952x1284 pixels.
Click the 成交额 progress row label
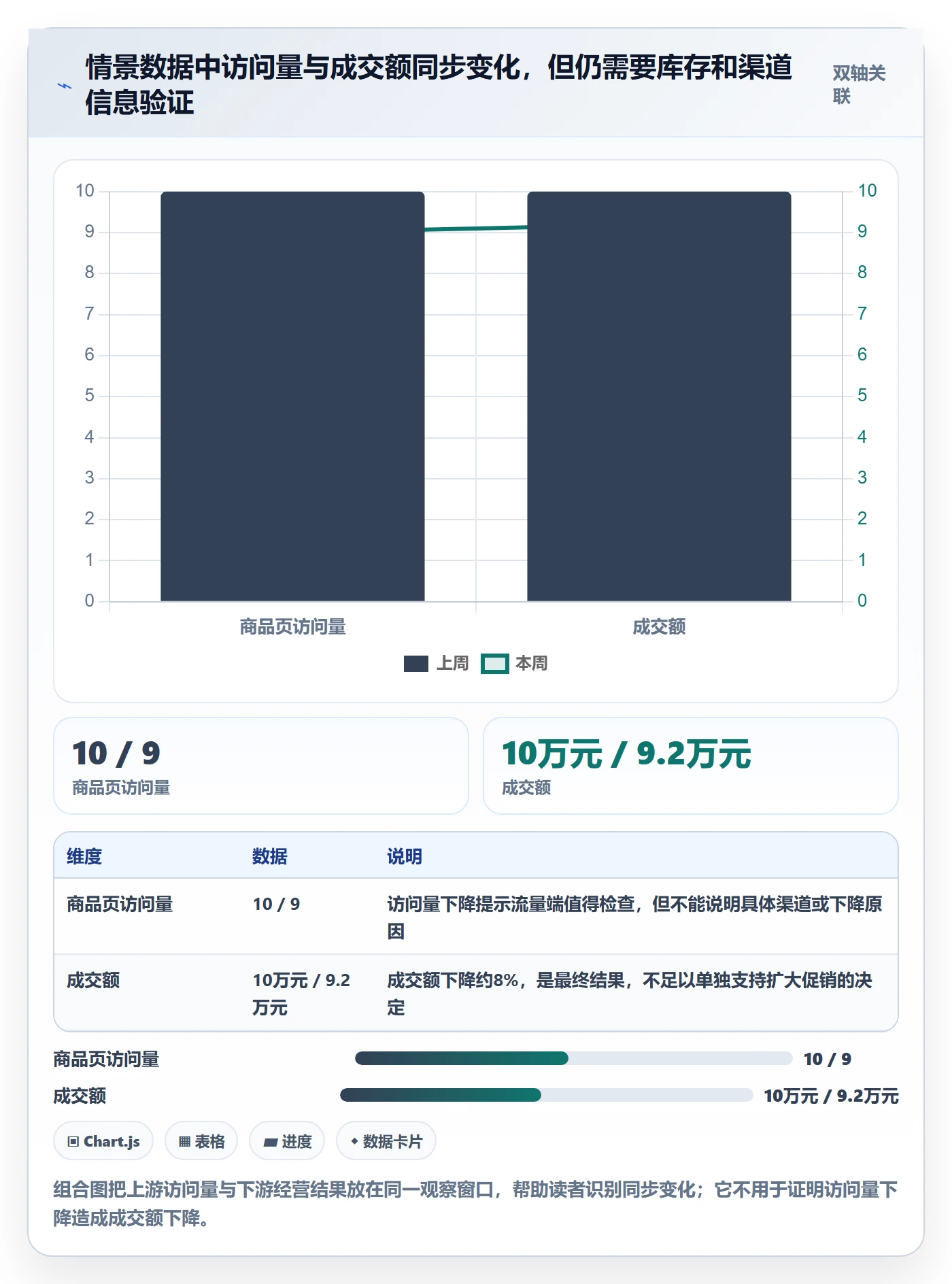(x=80, y=1096)
